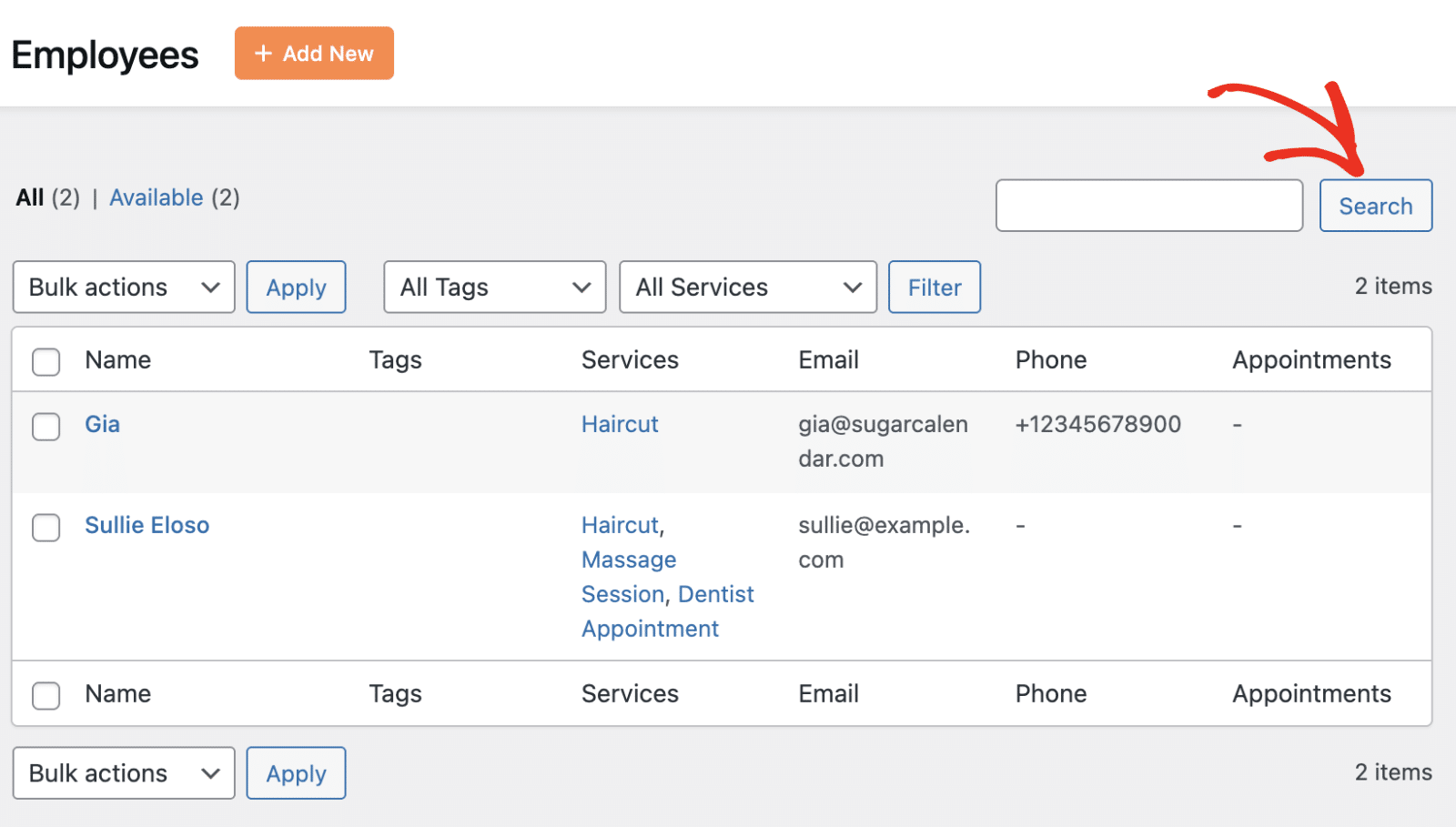
Task: Open the All Tags dropdown
Action: [494, 287]
